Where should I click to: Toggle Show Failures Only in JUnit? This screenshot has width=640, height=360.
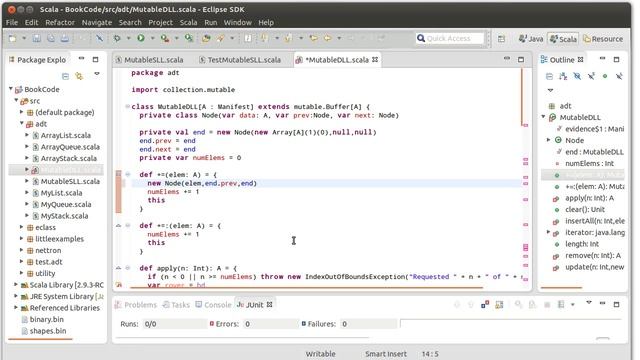484,304
